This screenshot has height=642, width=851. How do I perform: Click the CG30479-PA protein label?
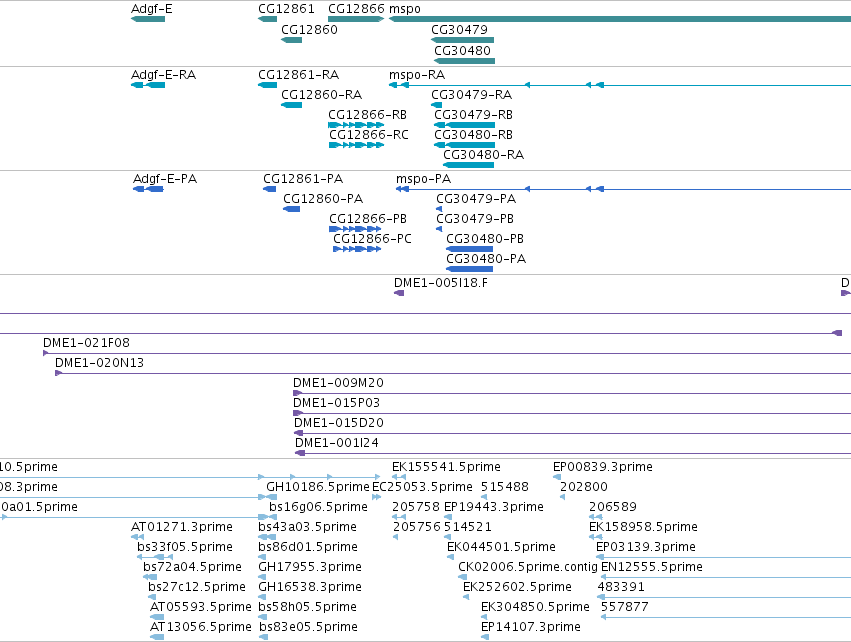point(476,199)
